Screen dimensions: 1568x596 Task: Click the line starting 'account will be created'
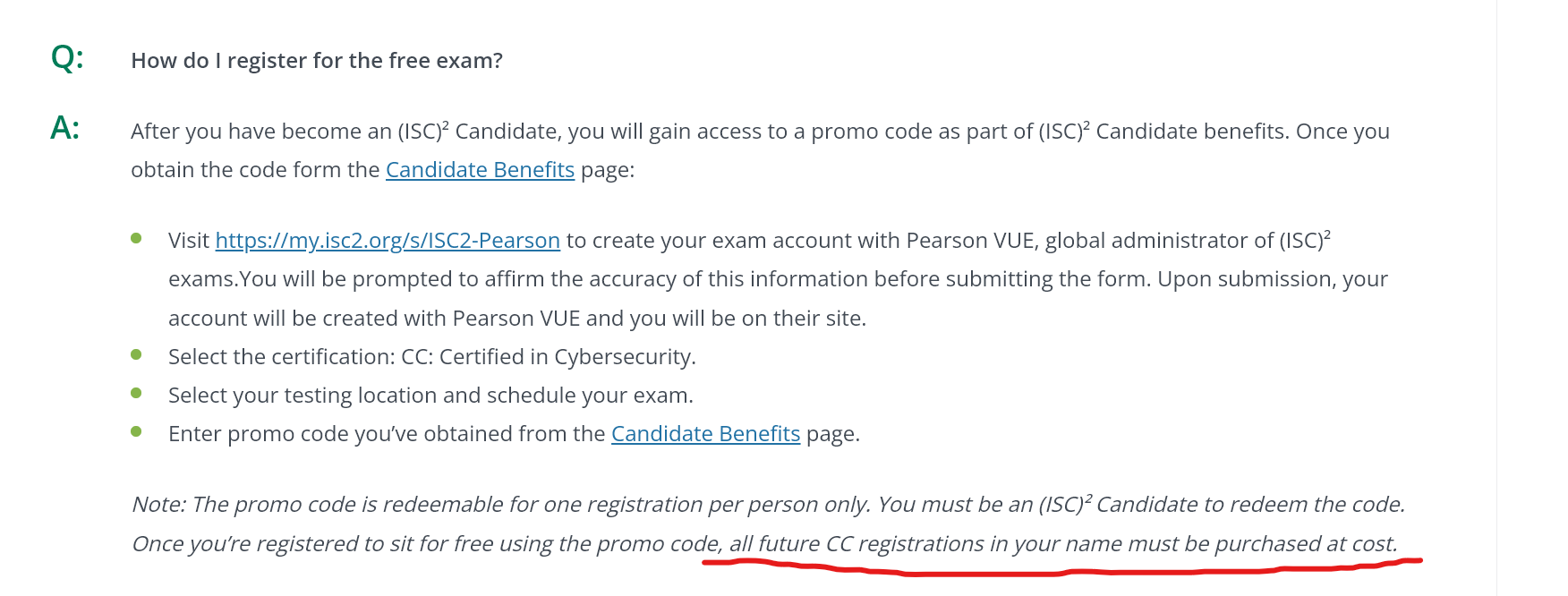(x=516, y=318)
